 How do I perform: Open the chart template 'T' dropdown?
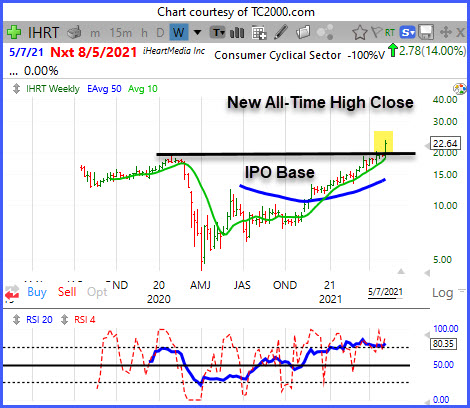(x=218, y=33)
